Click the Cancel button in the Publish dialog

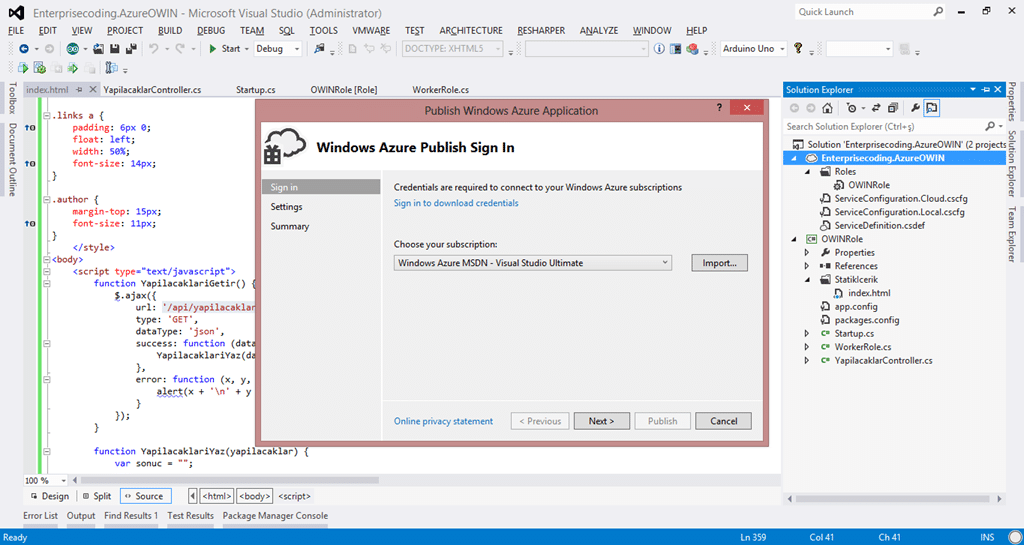723,421
